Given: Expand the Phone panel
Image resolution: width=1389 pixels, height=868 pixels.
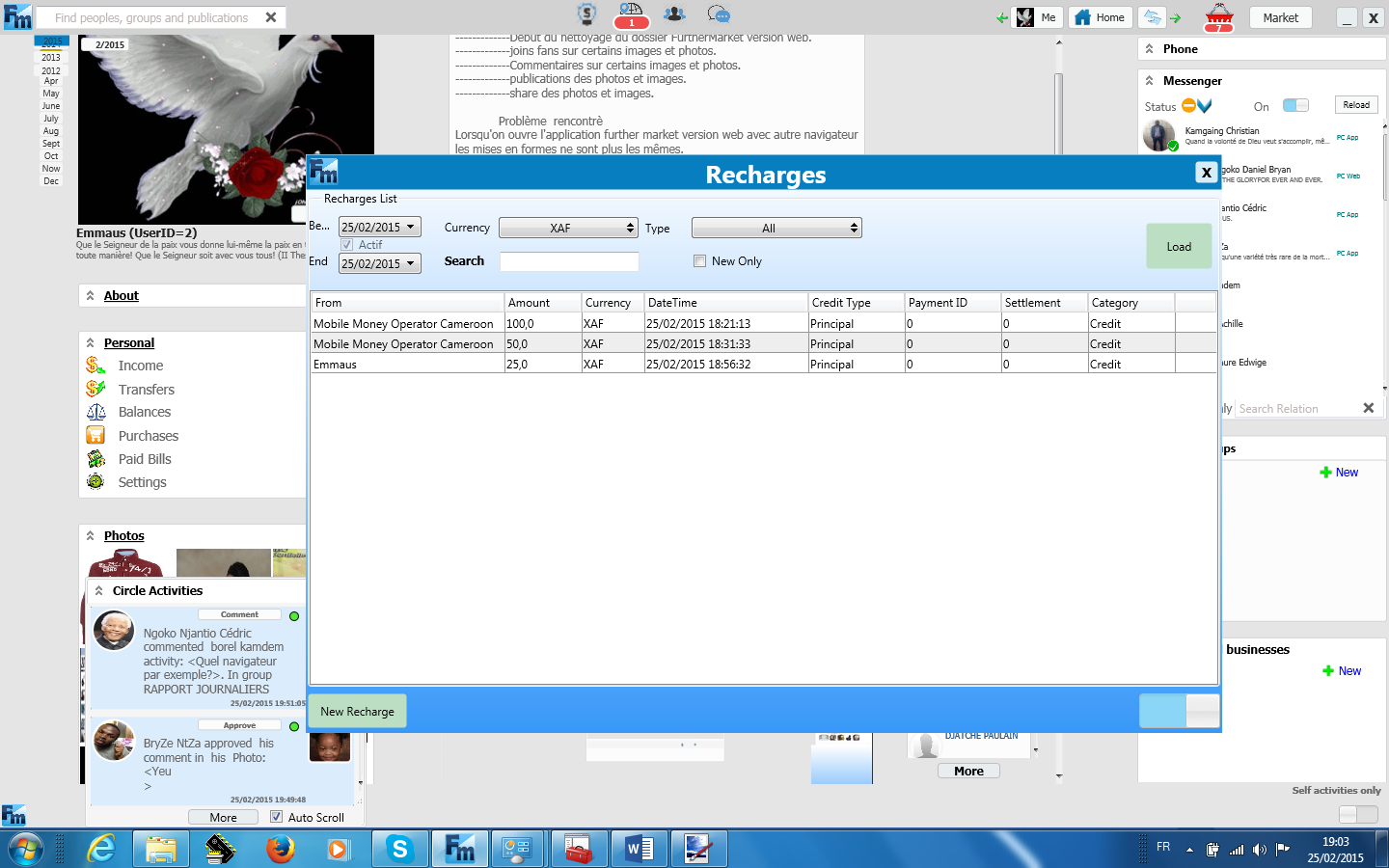Looking at the screenshot, I should tap(1149, 48).
